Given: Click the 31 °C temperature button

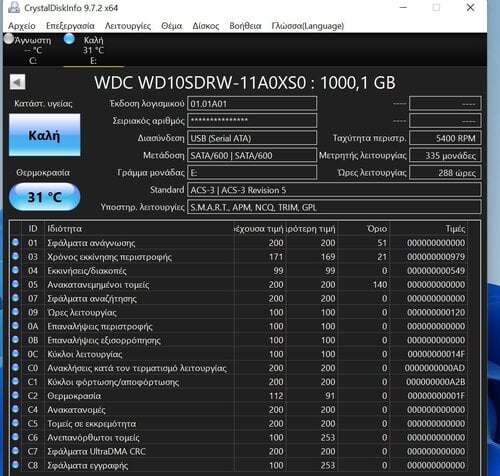Looking at the screenshot, I should 45,197.
